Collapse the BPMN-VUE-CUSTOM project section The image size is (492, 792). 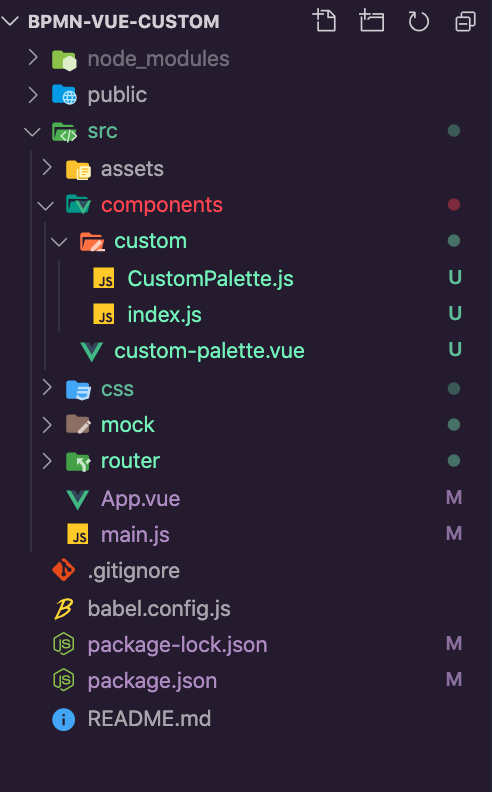10,21
